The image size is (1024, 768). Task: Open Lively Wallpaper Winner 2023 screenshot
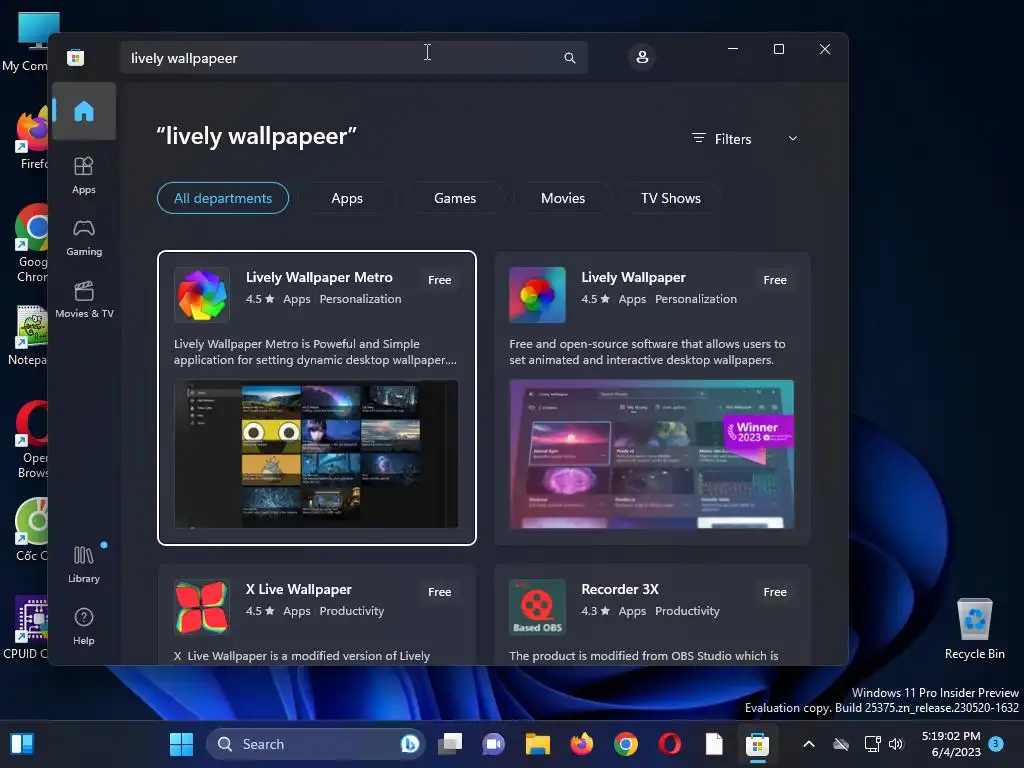[x=652, y=454]
